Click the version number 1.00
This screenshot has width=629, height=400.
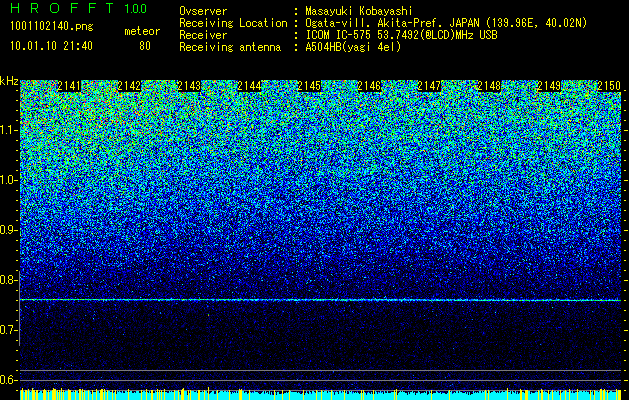point(135,8)
